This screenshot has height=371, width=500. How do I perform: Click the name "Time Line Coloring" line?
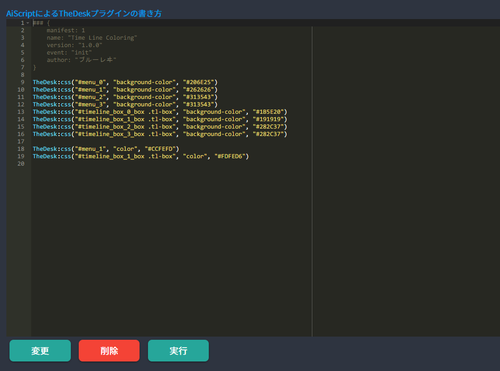[92, 38]
